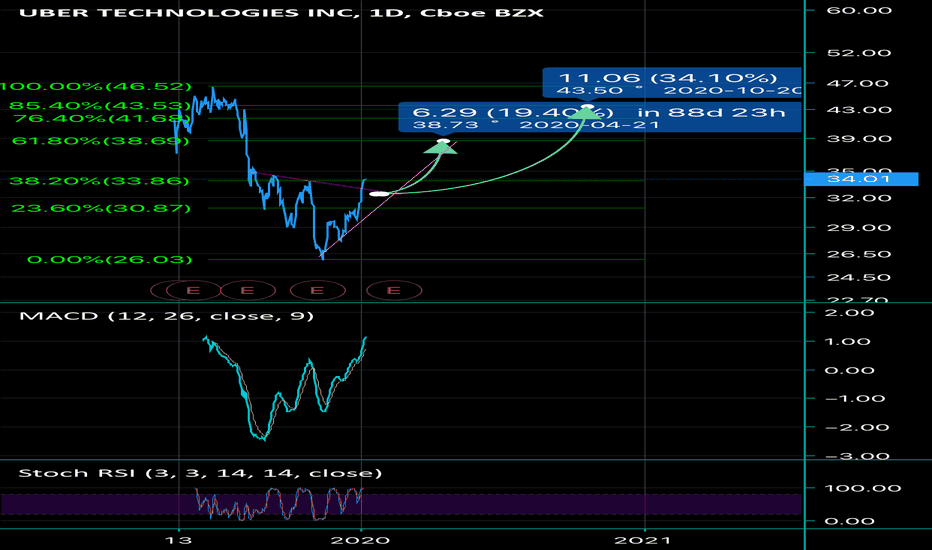932x550 pixels.
Task: Click the current price tag 34.01
Action: coord(861,179)
